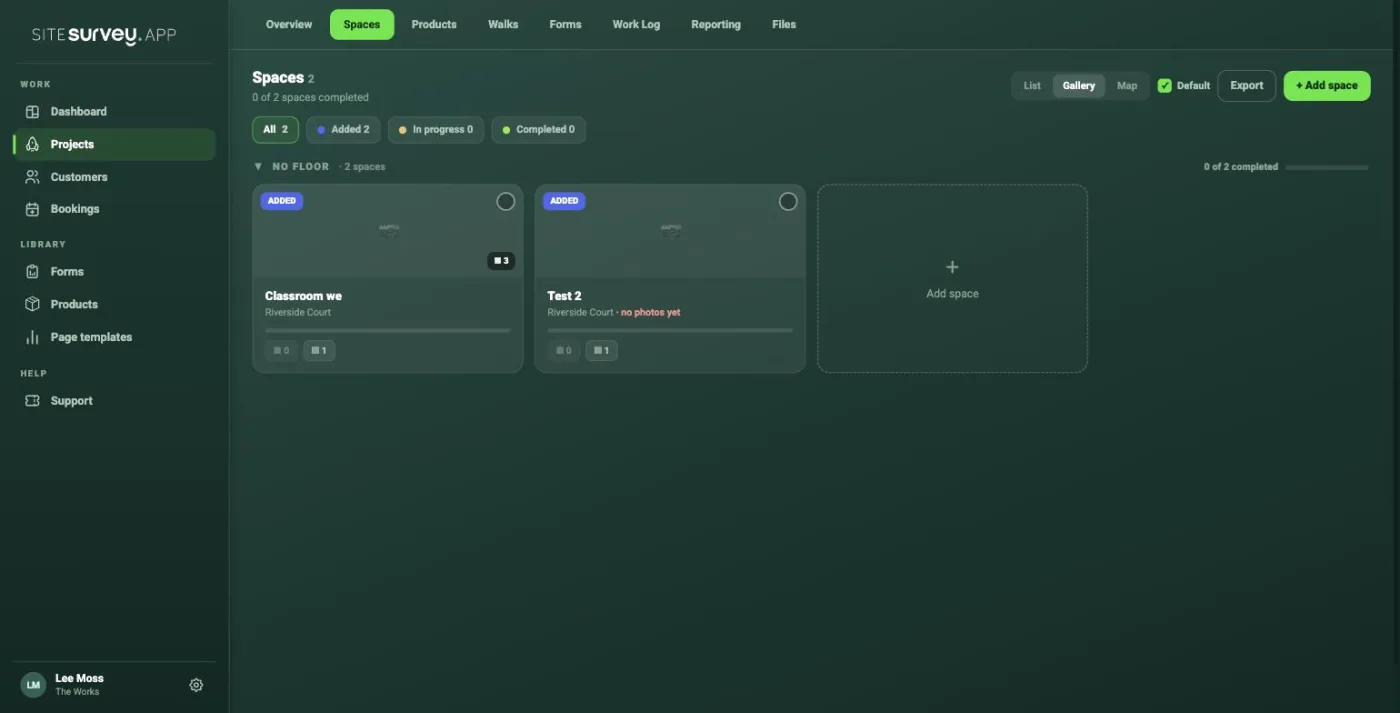
Task: Click the Spaces page heading
Action: pos(278,77)
